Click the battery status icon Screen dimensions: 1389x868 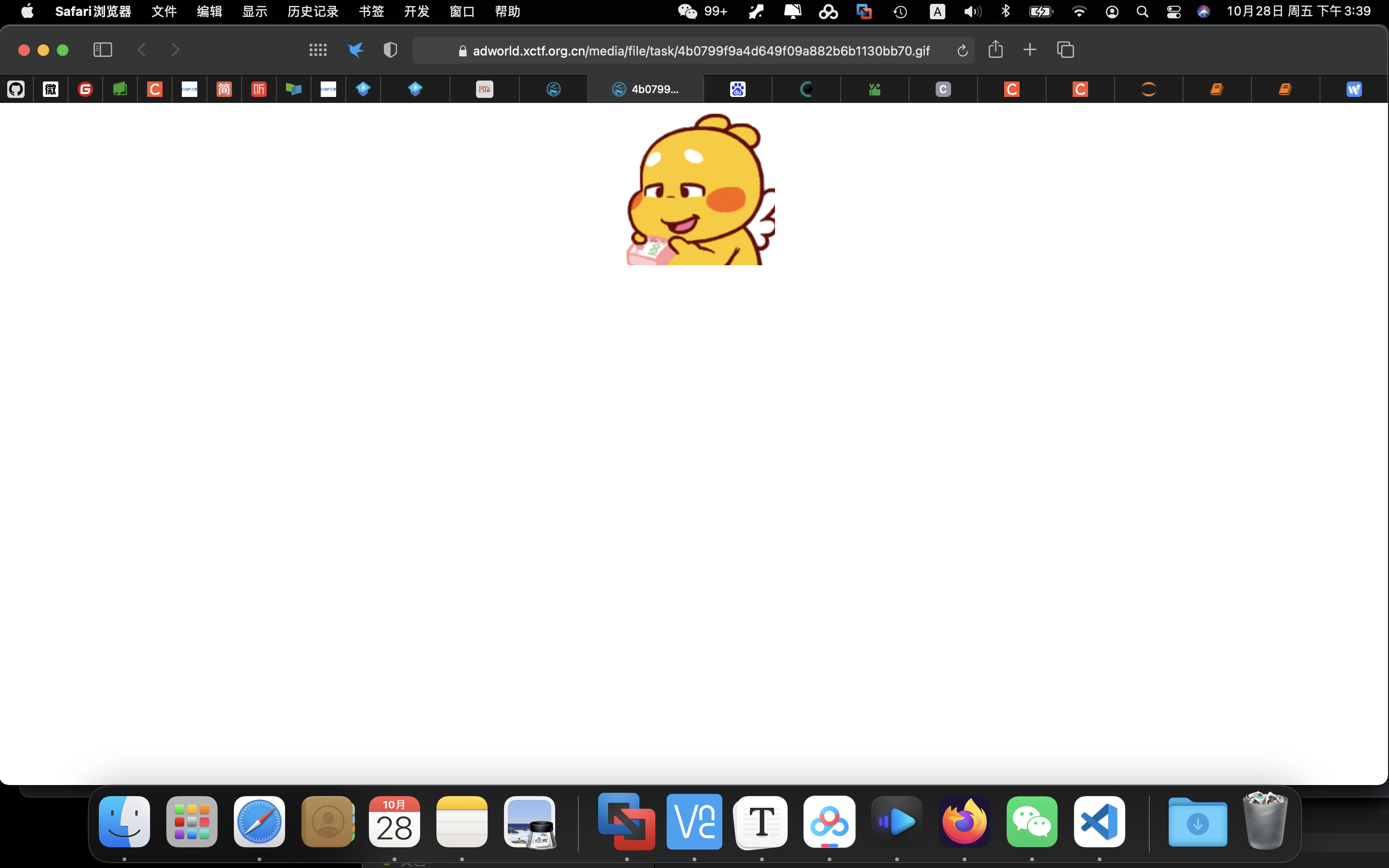pyautogui.click(x=1041, y=12)
